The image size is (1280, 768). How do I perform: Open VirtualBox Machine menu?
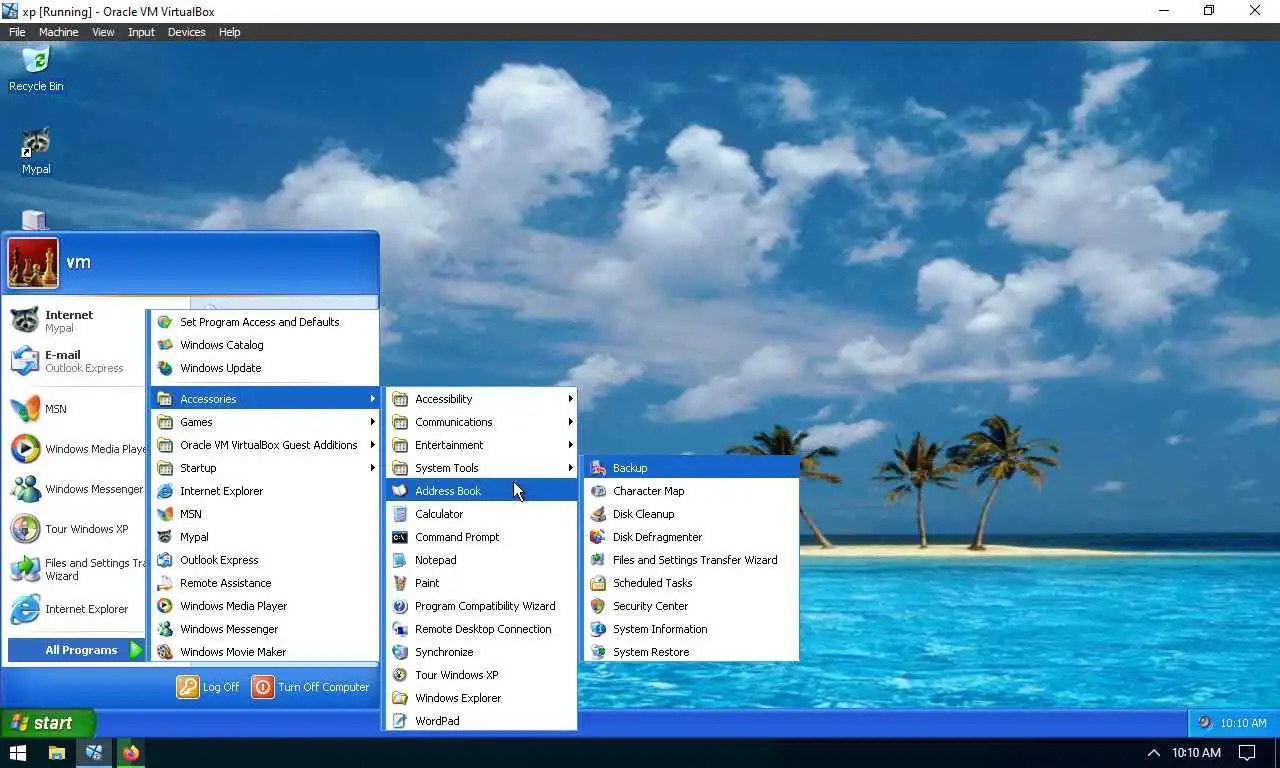(58, 32)
